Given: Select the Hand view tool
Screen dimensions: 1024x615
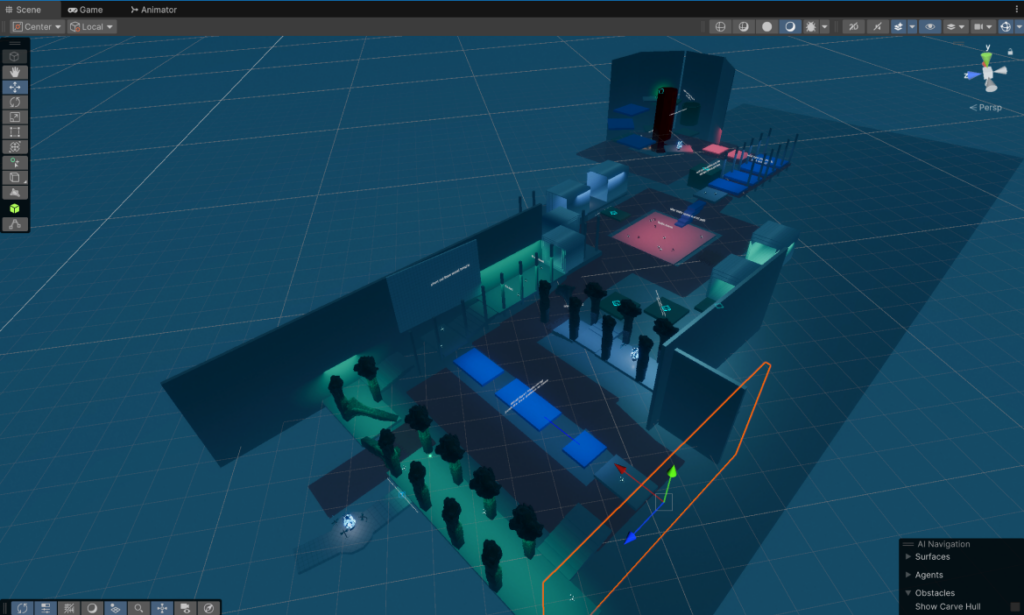Looking at the screenshot, I should [14, 72].
